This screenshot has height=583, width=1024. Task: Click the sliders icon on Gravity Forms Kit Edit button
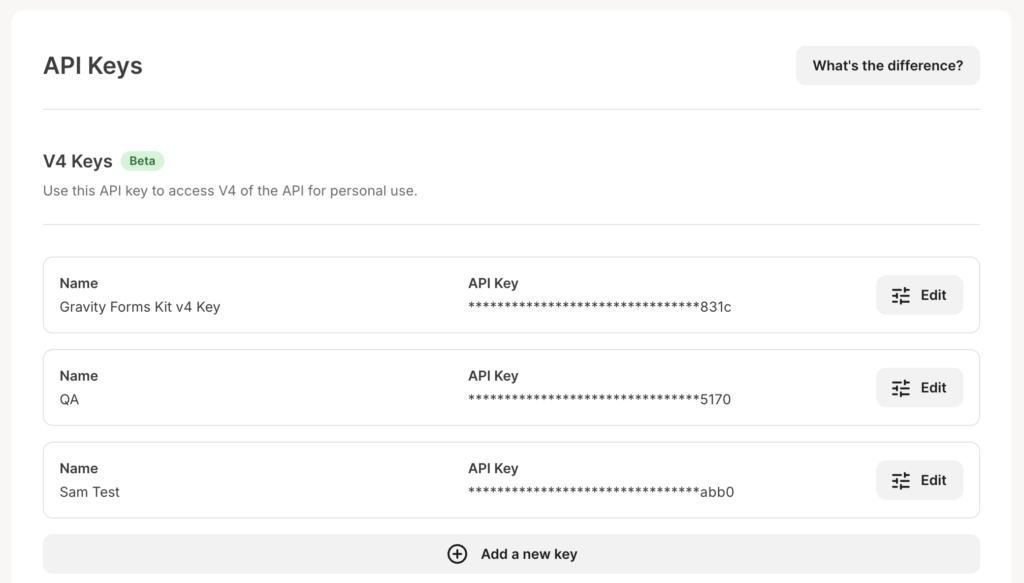click(898, 295)
